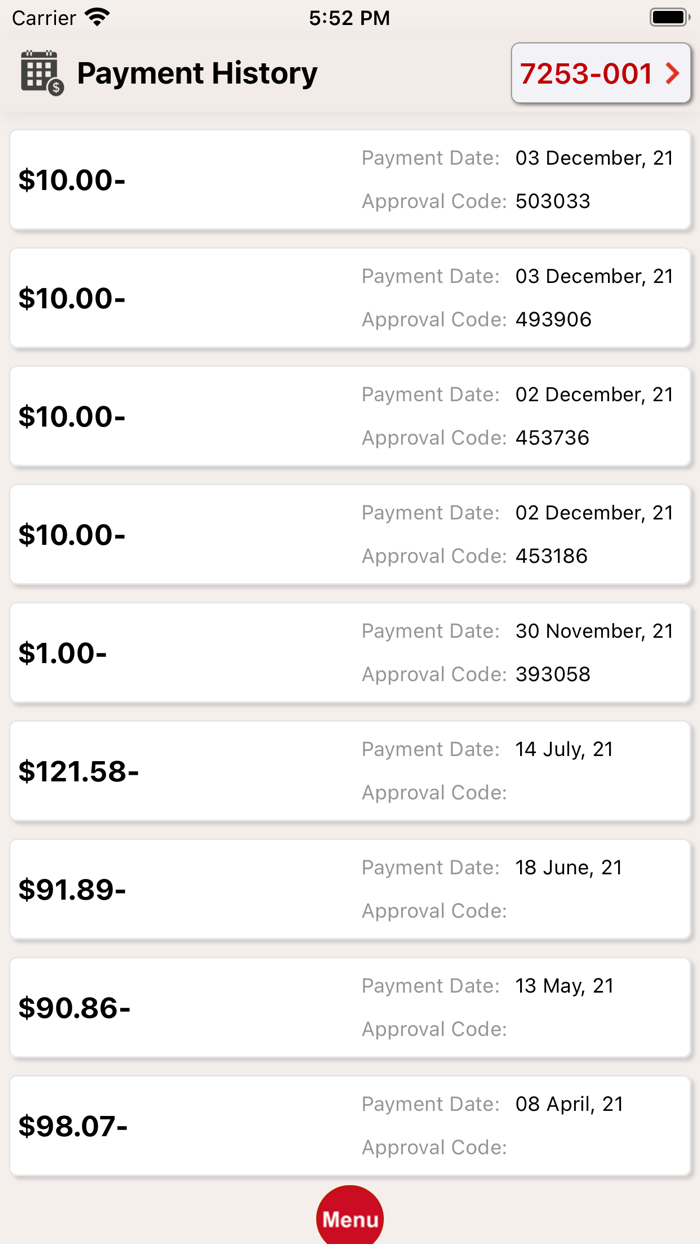Open the $98.07 payment from 08 April
The width and height of the screenshot is (700, 1244).
click(x=349, y=1126)
